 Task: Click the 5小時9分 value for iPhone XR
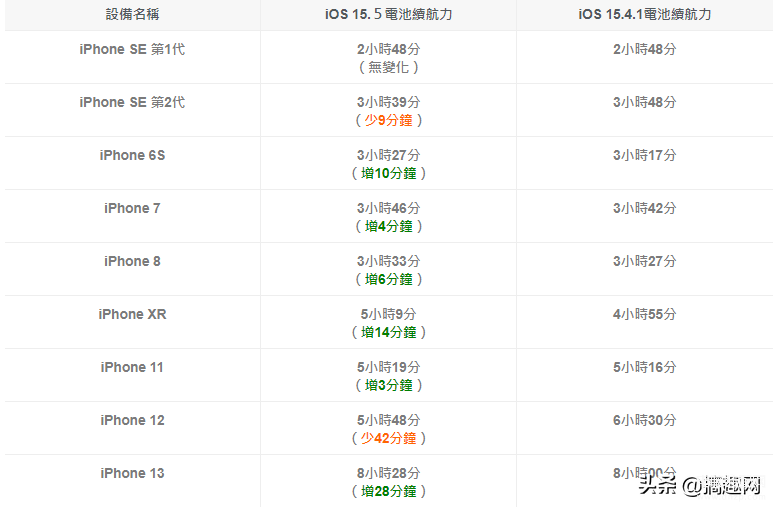[388, 314]
